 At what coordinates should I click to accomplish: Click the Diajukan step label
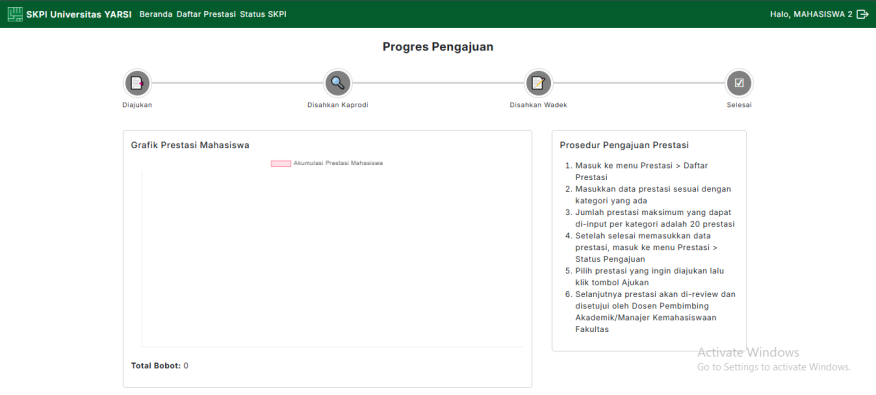[137, 105]
